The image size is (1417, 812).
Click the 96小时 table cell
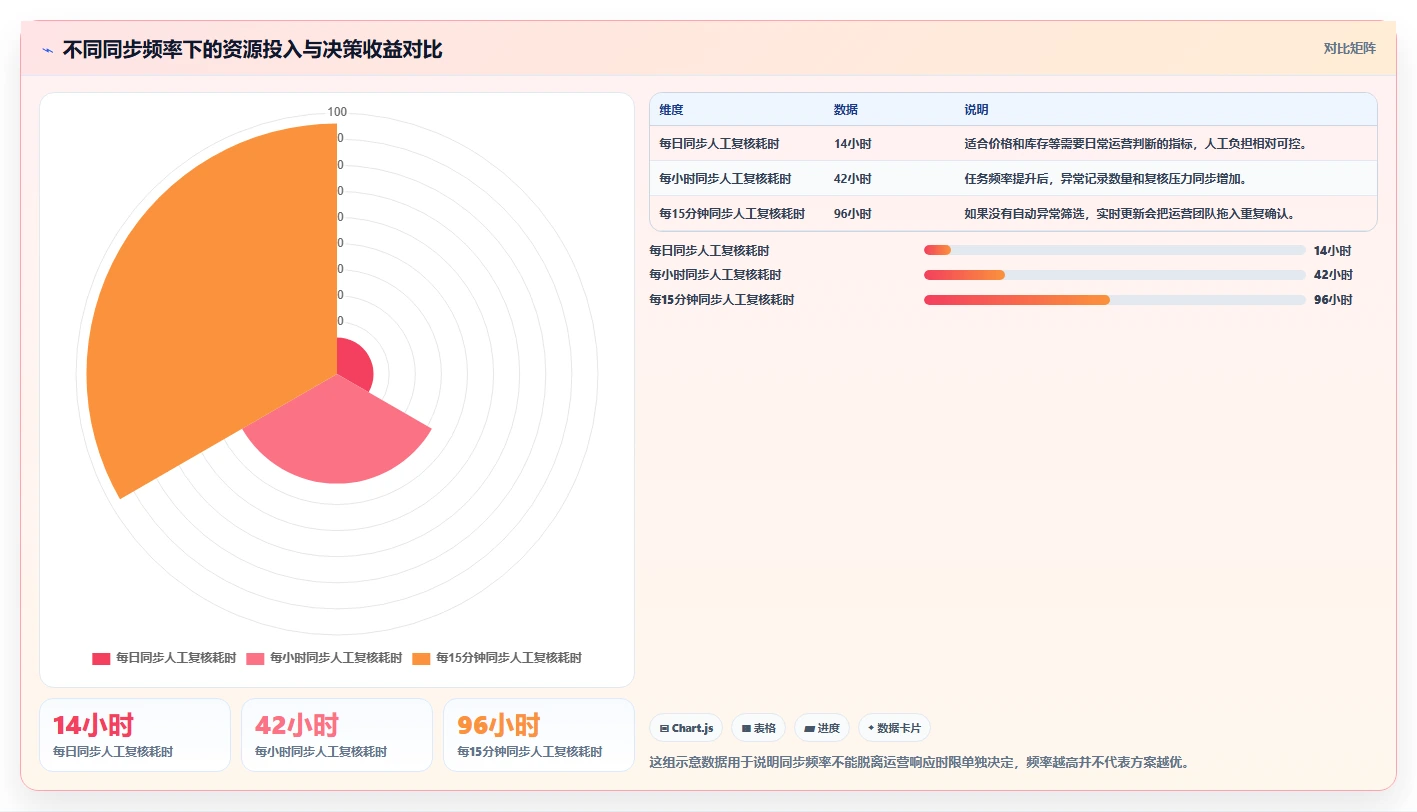point(853,214)
